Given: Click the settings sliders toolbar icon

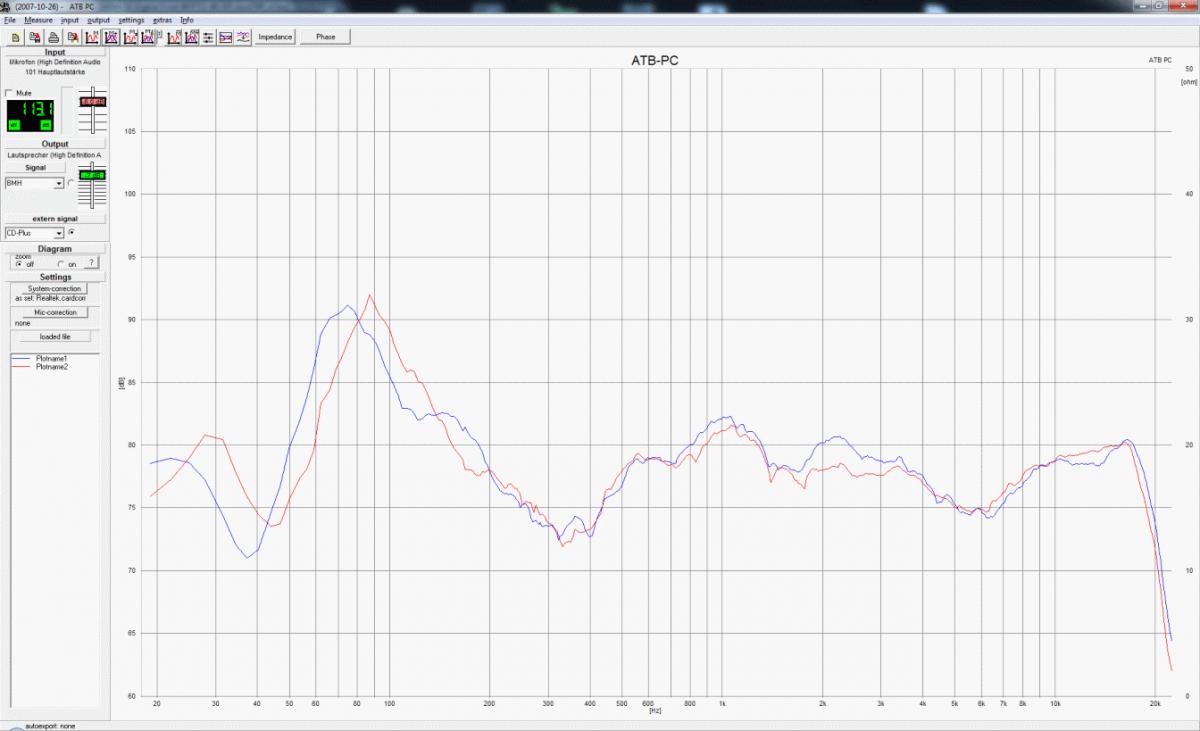Looking at the screenshot, I should click(x=208, y=37).
